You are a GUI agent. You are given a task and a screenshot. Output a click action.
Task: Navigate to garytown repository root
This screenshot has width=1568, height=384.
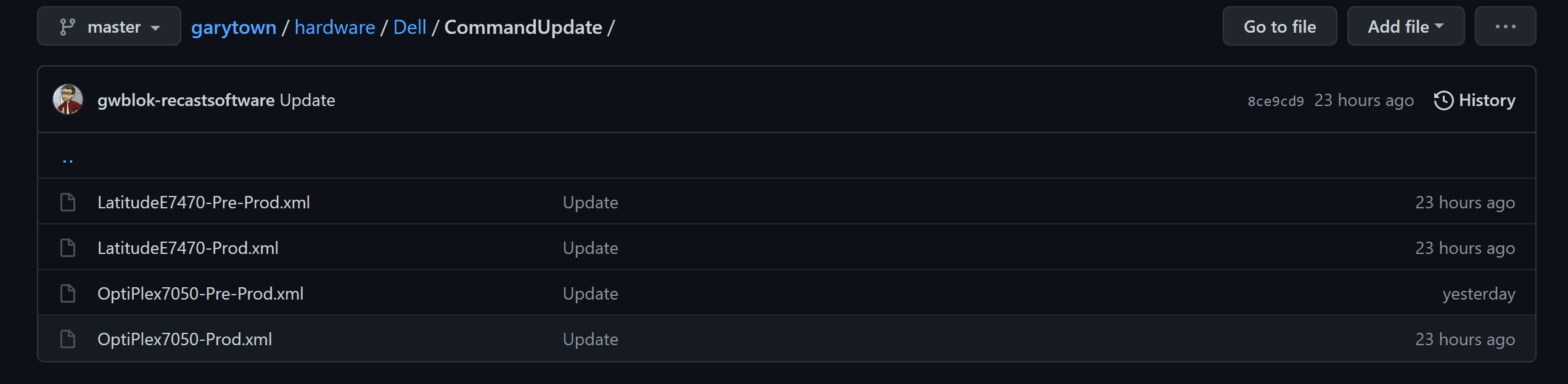(x=234, y=27)
